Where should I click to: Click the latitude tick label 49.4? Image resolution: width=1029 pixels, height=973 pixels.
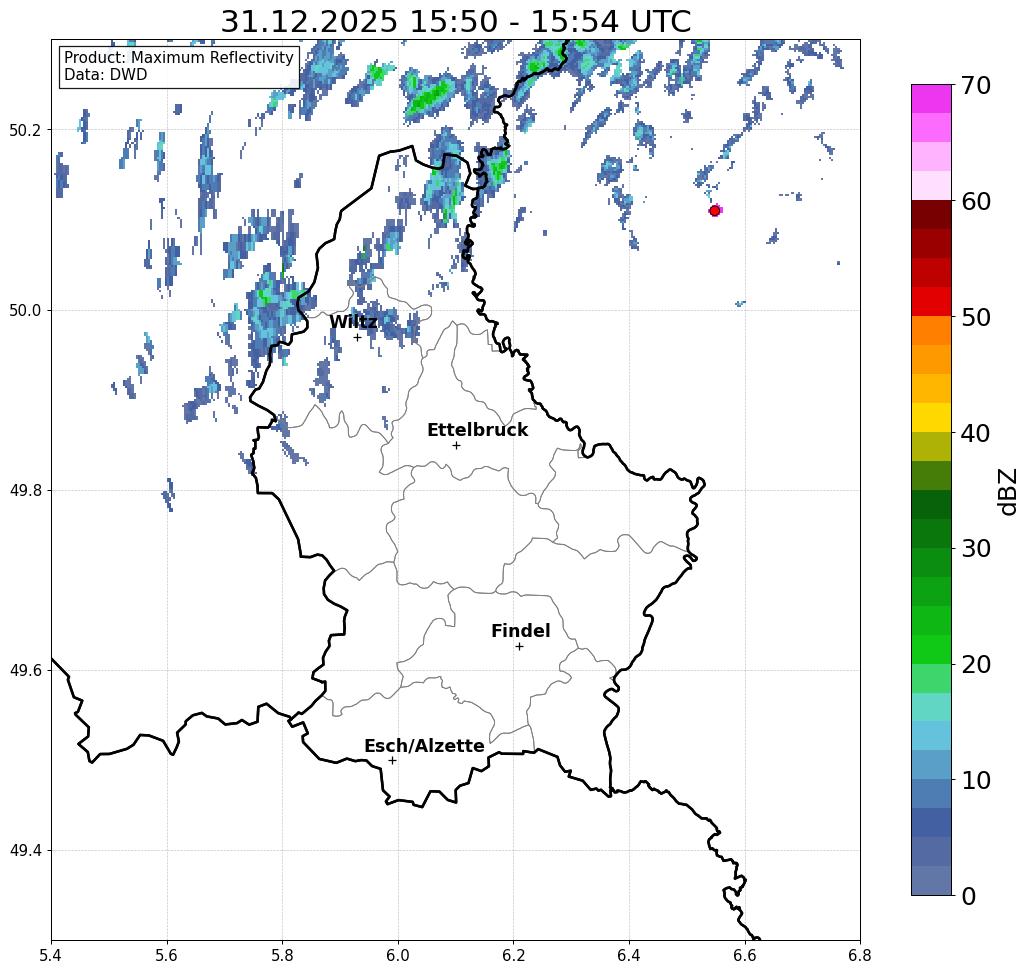point(25,850)
